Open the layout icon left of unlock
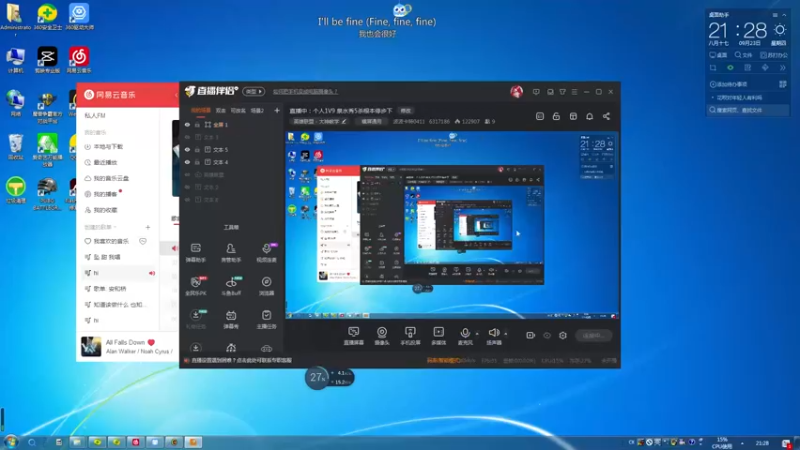Viewport: 800px width, 450px height. click(540, 116)
